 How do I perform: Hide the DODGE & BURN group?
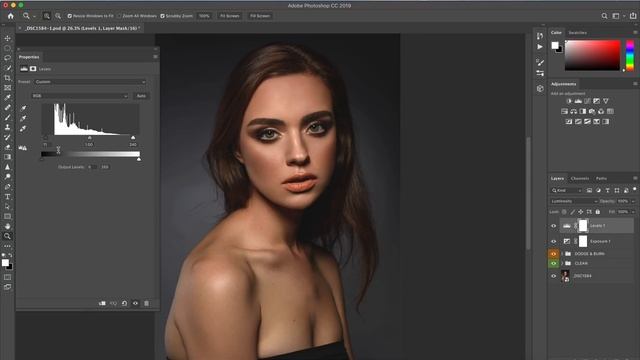point(553,254)
